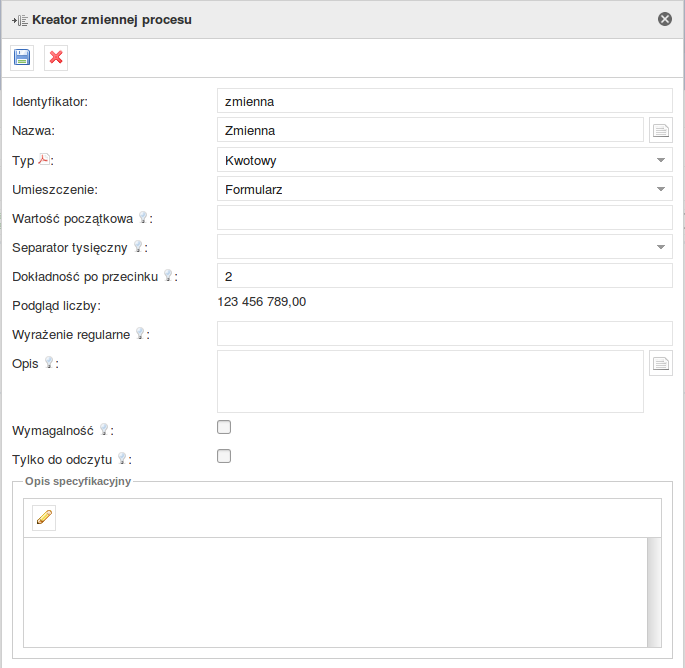
Task: Check the Tylko do odczytu checkbox
Action: point(224,457)
